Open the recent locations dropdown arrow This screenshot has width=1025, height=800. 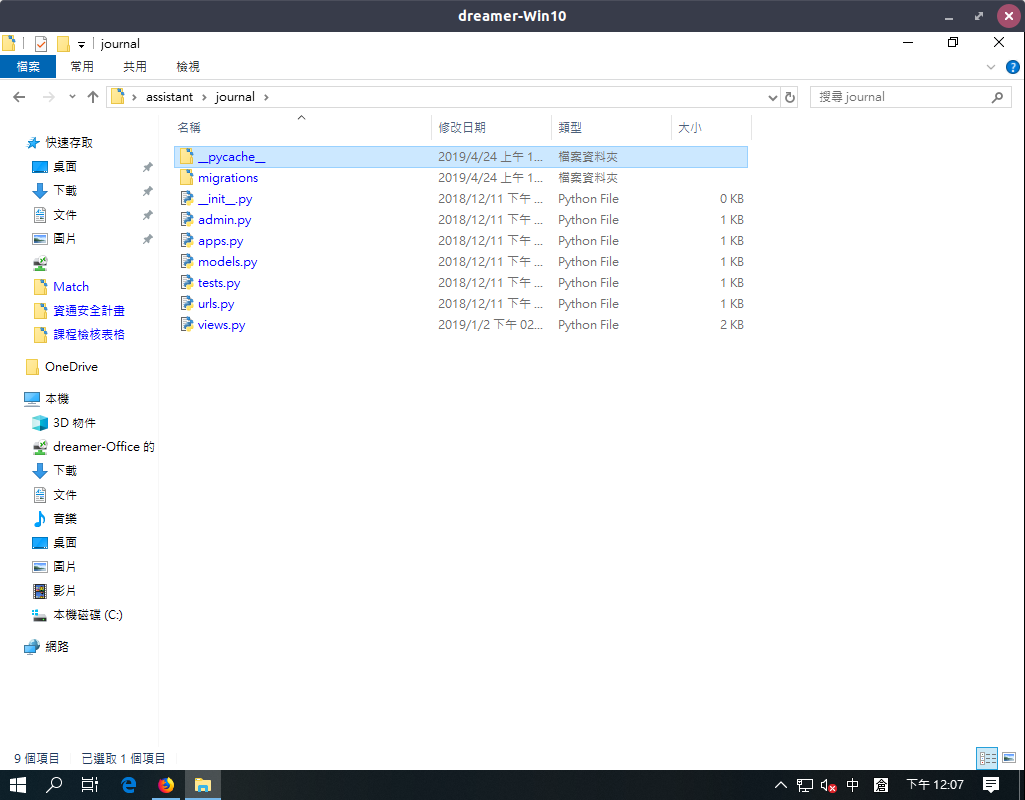click(x=72, y=97)
